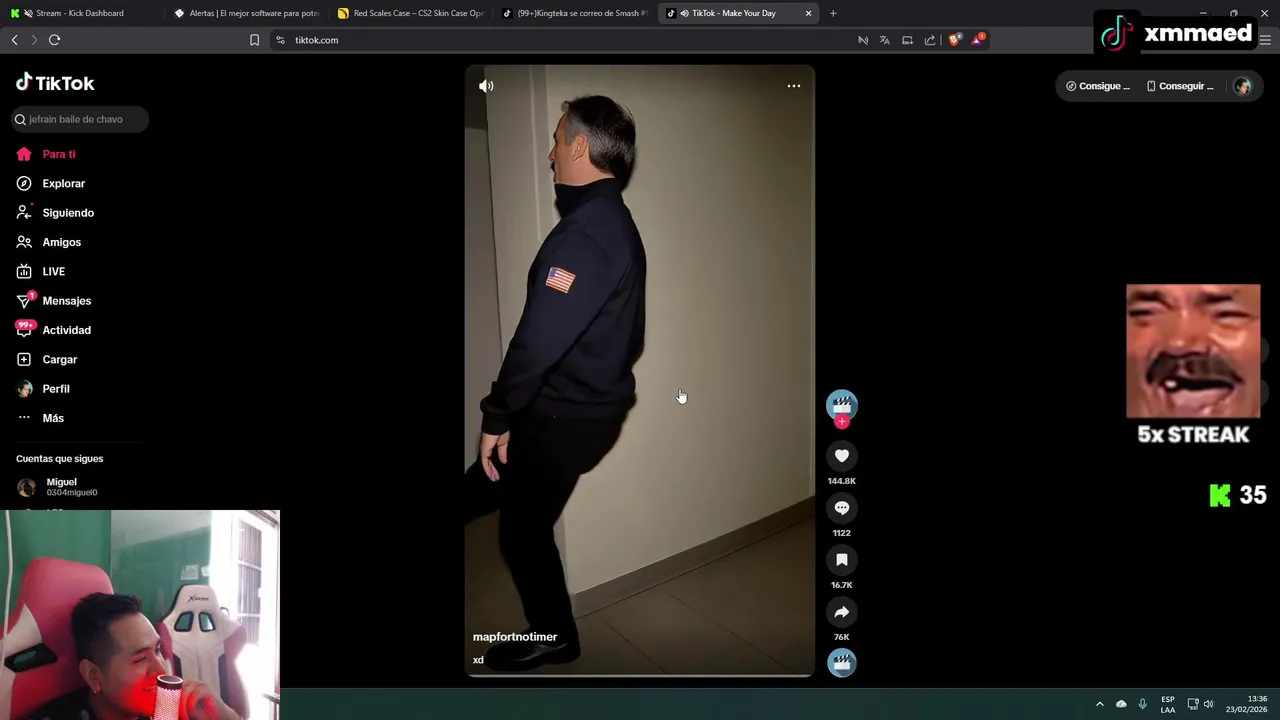
Task: Save the video with the bookmark icon
Action: coord(842,560)
